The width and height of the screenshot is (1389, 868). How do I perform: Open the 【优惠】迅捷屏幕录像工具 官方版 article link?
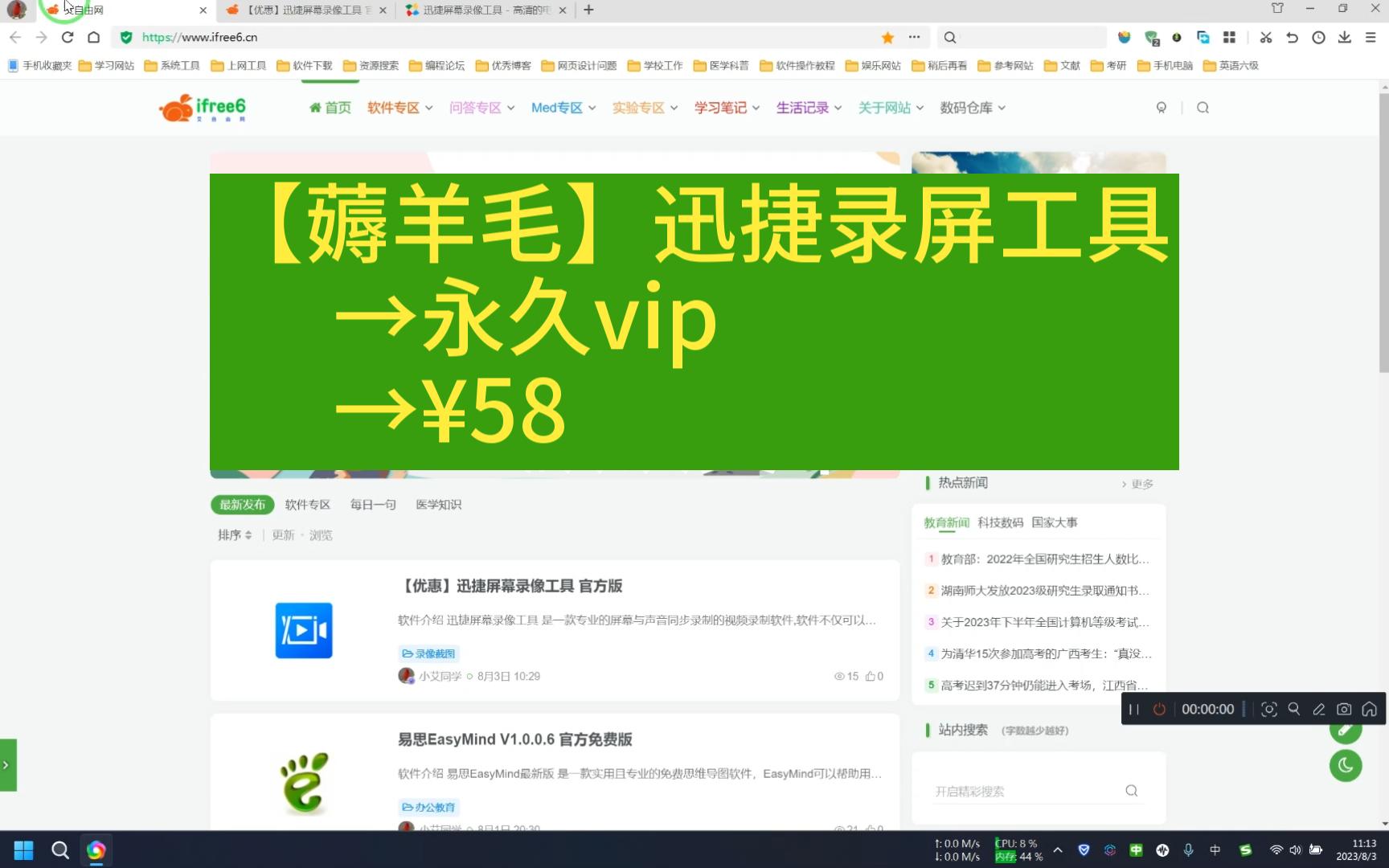(512, 587)
